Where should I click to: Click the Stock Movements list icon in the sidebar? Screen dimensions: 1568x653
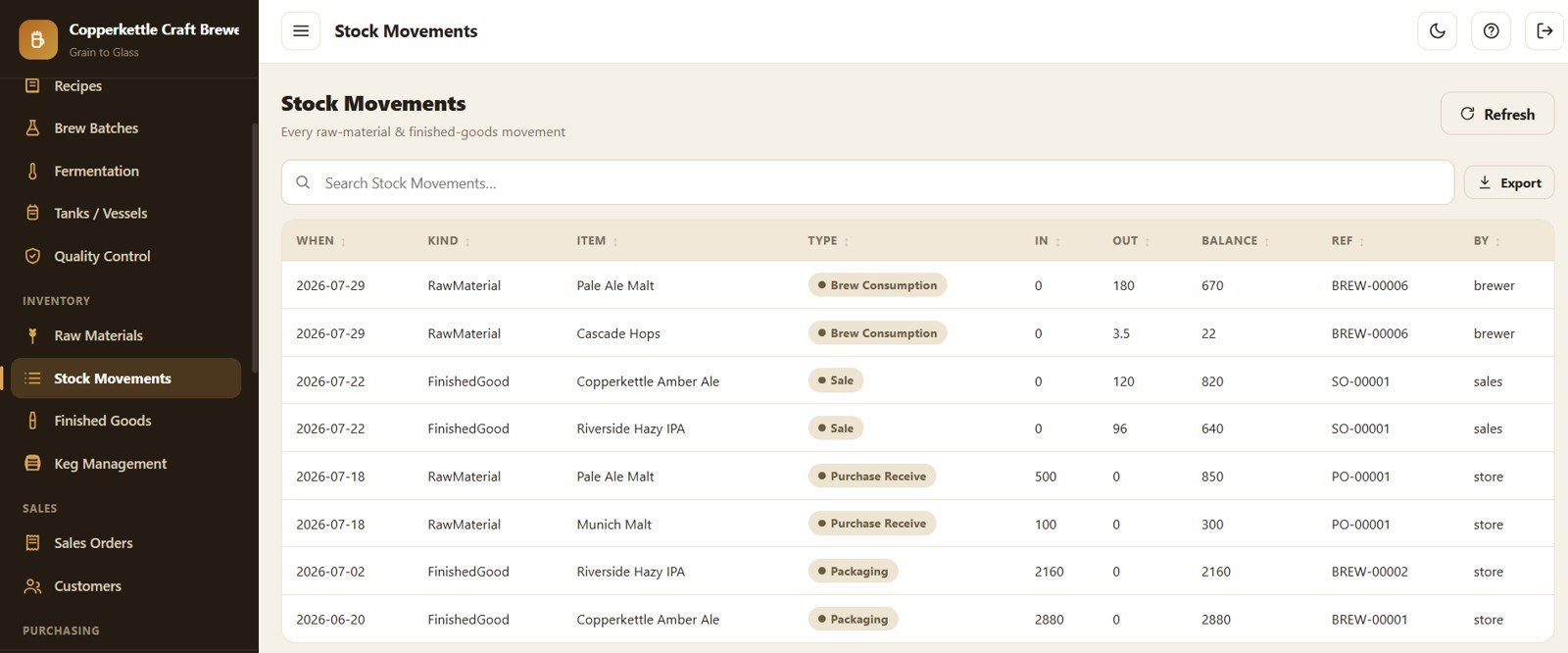(32, 378)
